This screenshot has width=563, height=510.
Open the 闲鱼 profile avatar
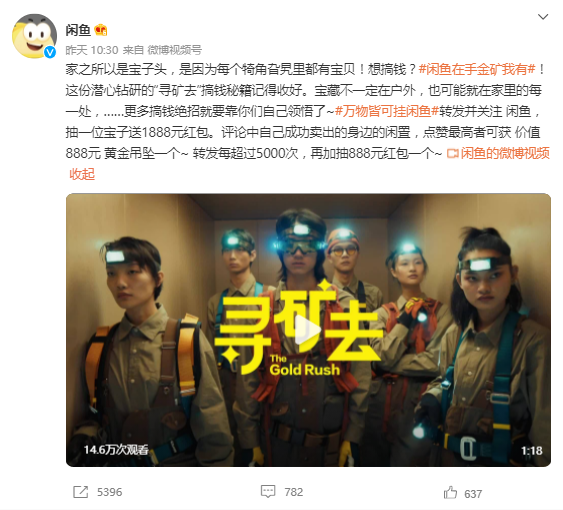pos(34,36)
